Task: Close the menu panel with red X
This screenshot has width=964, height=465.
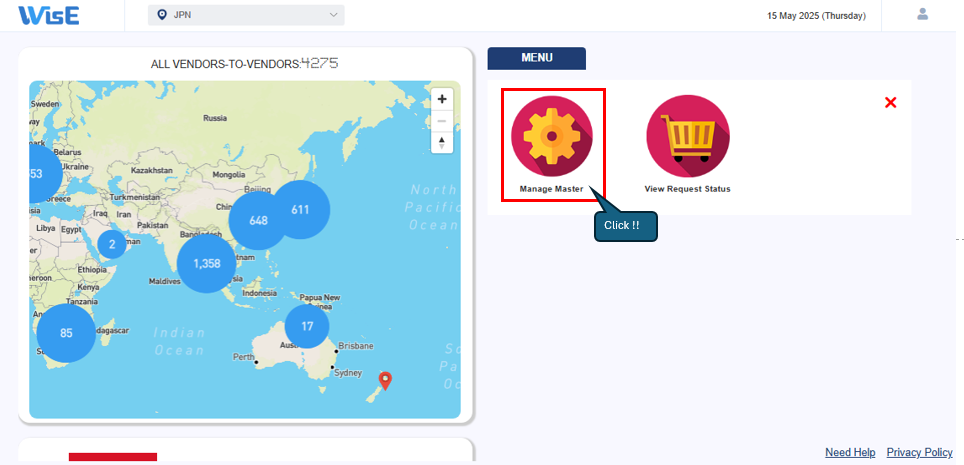Action: [891, 102]
